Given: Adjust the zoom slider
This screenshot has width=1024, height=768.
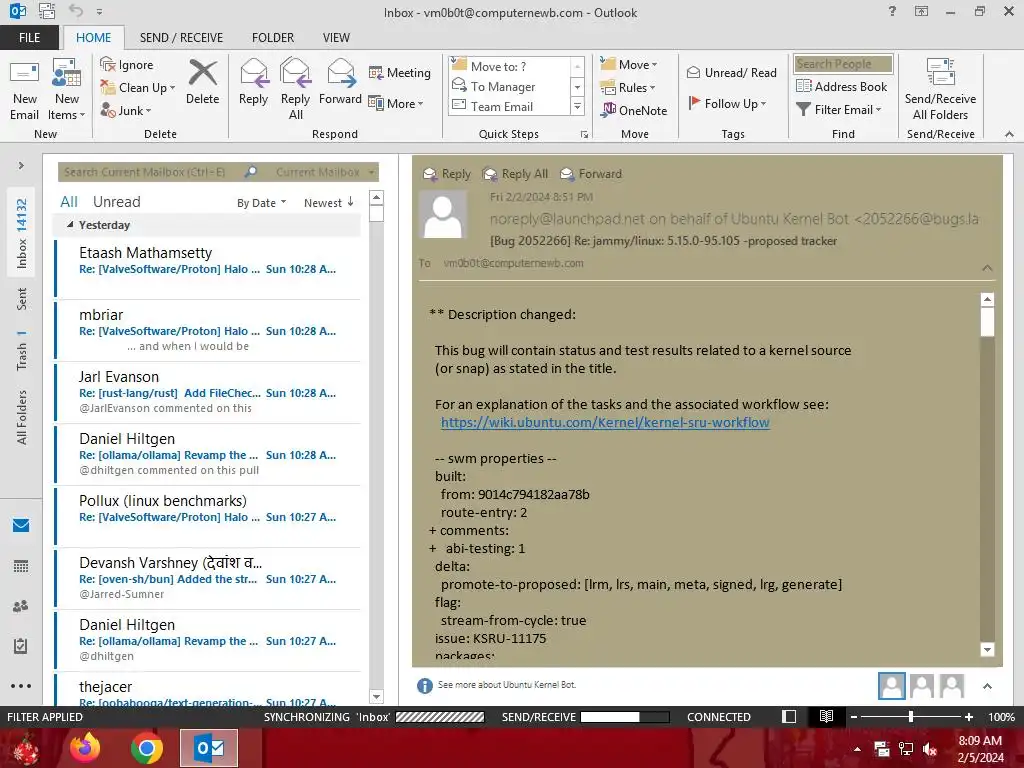Looking at the screenshot, I should coord(911,716).
